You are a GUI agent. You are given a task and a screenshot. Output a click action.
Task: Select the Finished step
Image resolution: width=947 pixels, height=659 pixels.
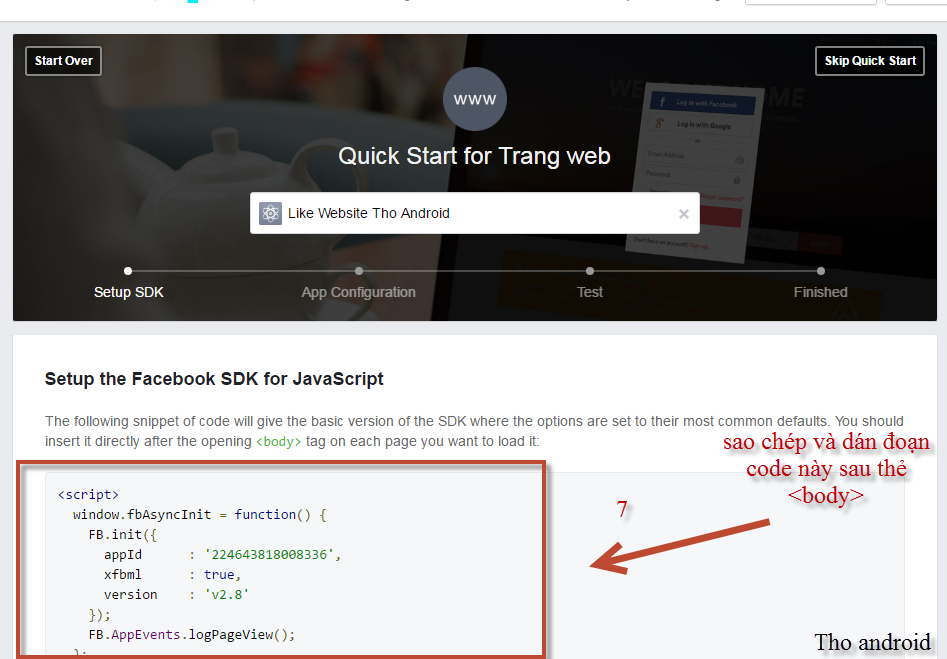[x=820, y=292]
